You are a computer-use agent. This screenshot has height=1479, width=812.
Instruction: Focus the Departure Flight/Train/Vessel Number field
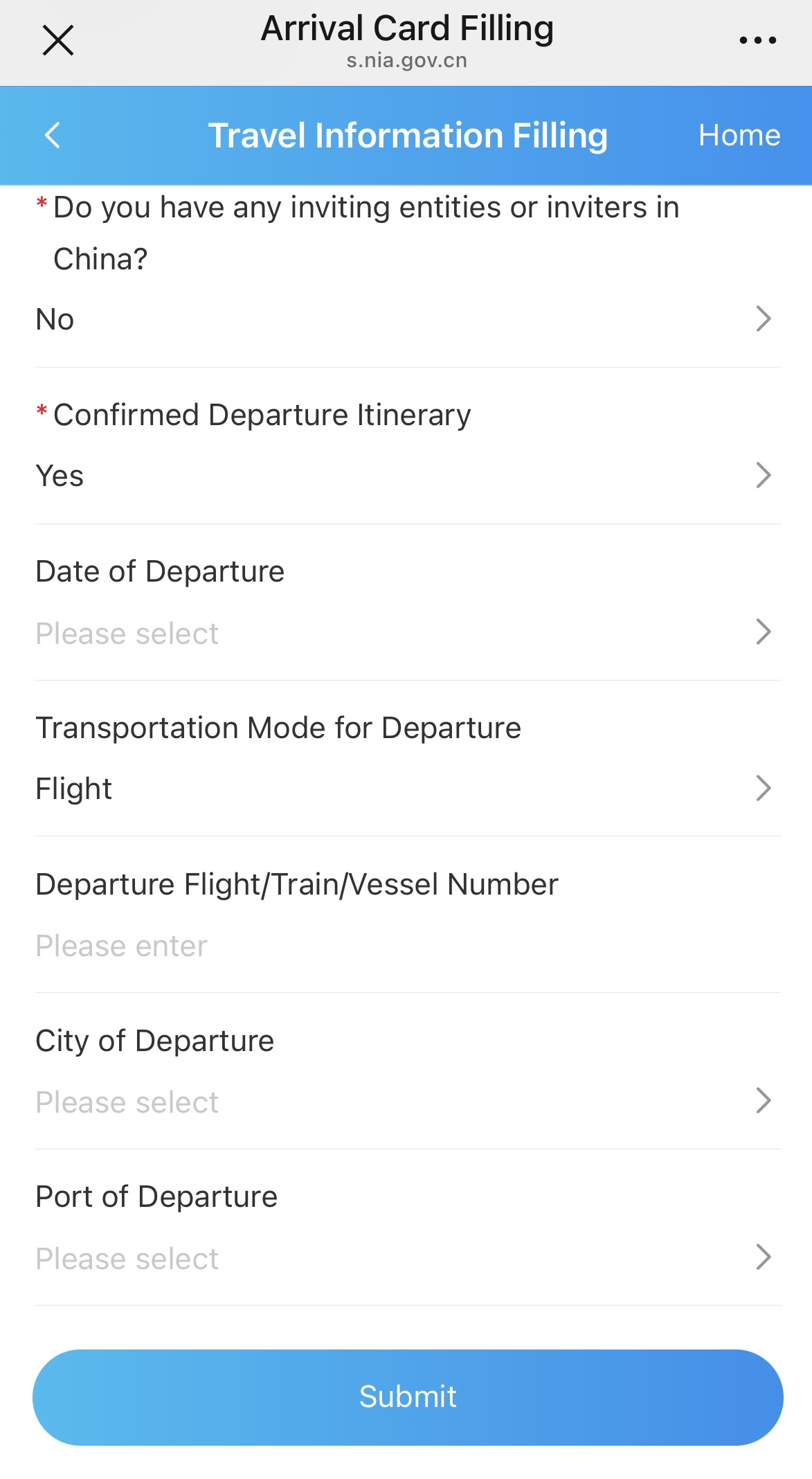[x=408, y=946]
